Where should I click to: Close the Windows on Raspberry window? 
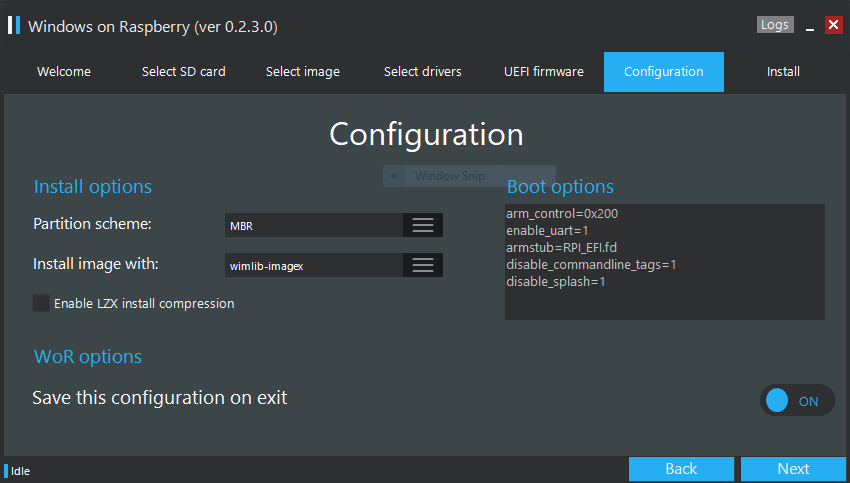(x=833, y=25)
